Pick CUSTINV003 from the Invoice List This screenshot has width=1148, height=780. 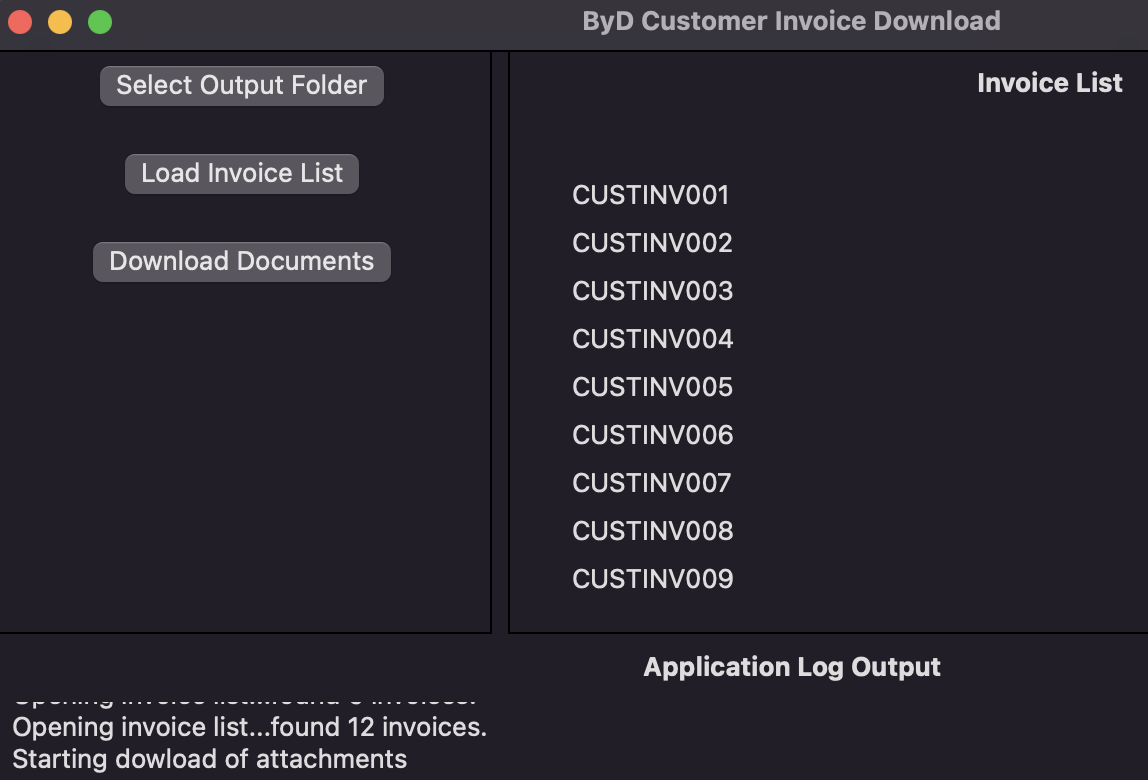click(652, 291)
